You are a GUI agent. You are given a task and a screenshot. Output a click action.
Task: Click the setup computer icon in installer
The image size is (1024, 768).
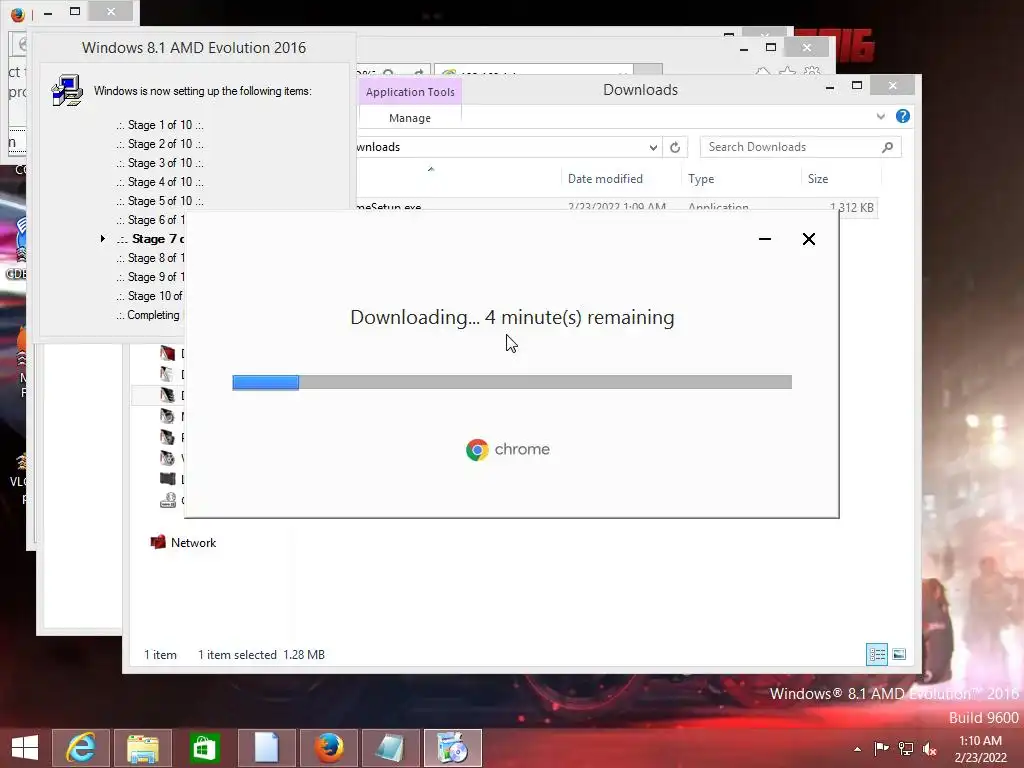[x=67, y=90]
